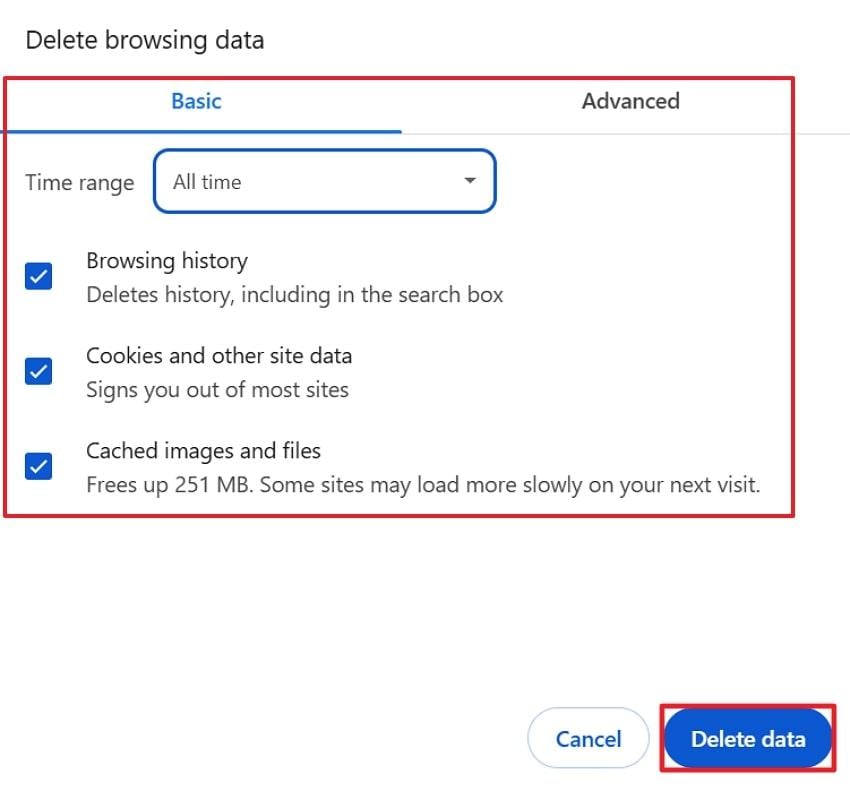Expand the Time range dropdown arrow
The width and height of the screenshot is (850, 791).
point(470,182)
